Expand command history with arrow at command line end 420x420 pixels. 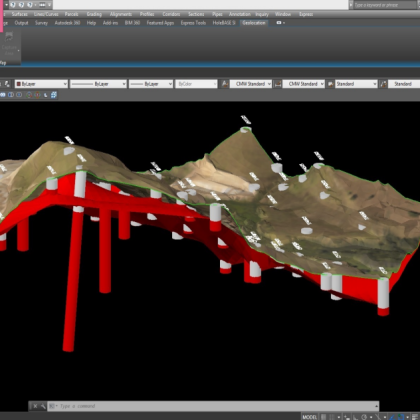click(x=377, y=406)
